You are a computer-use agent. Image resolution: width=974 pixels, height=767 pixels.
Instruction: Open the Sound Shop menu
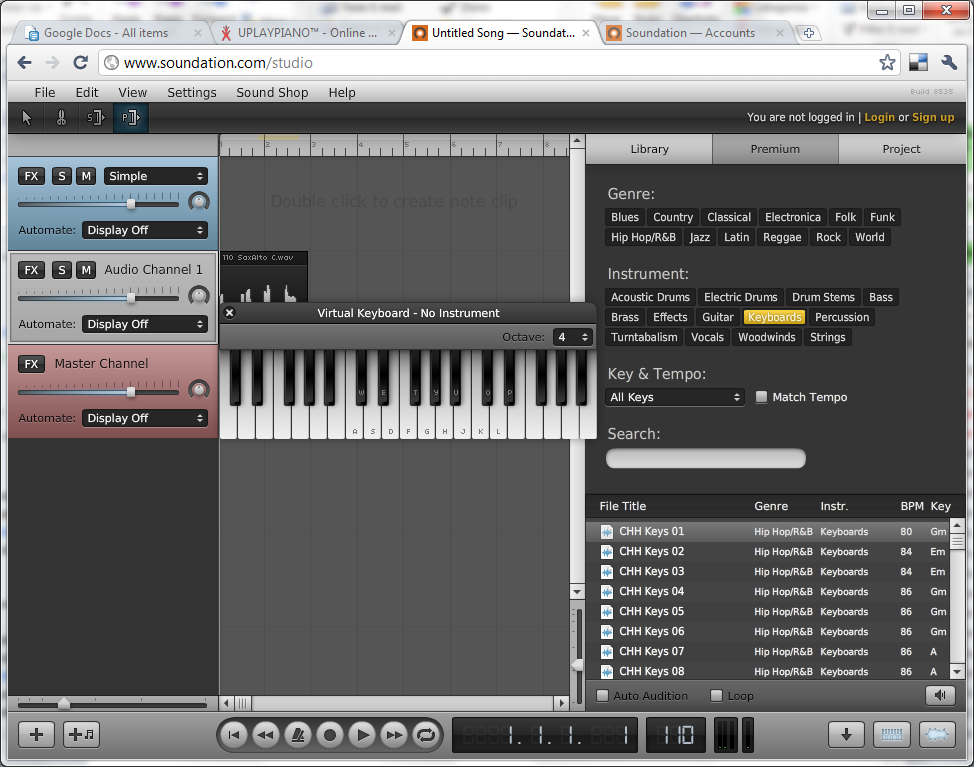(272, 93)
